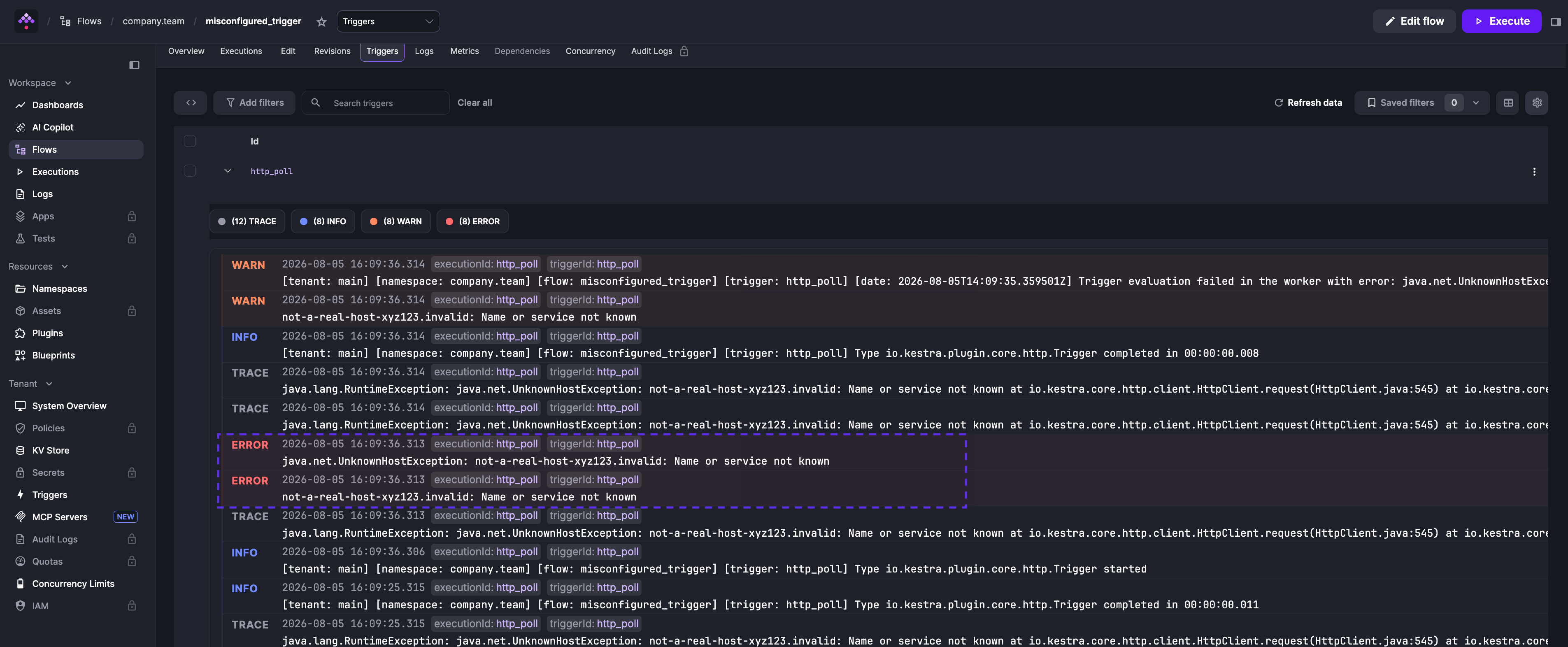Open Namespaces in Resources

pos(76,289)
